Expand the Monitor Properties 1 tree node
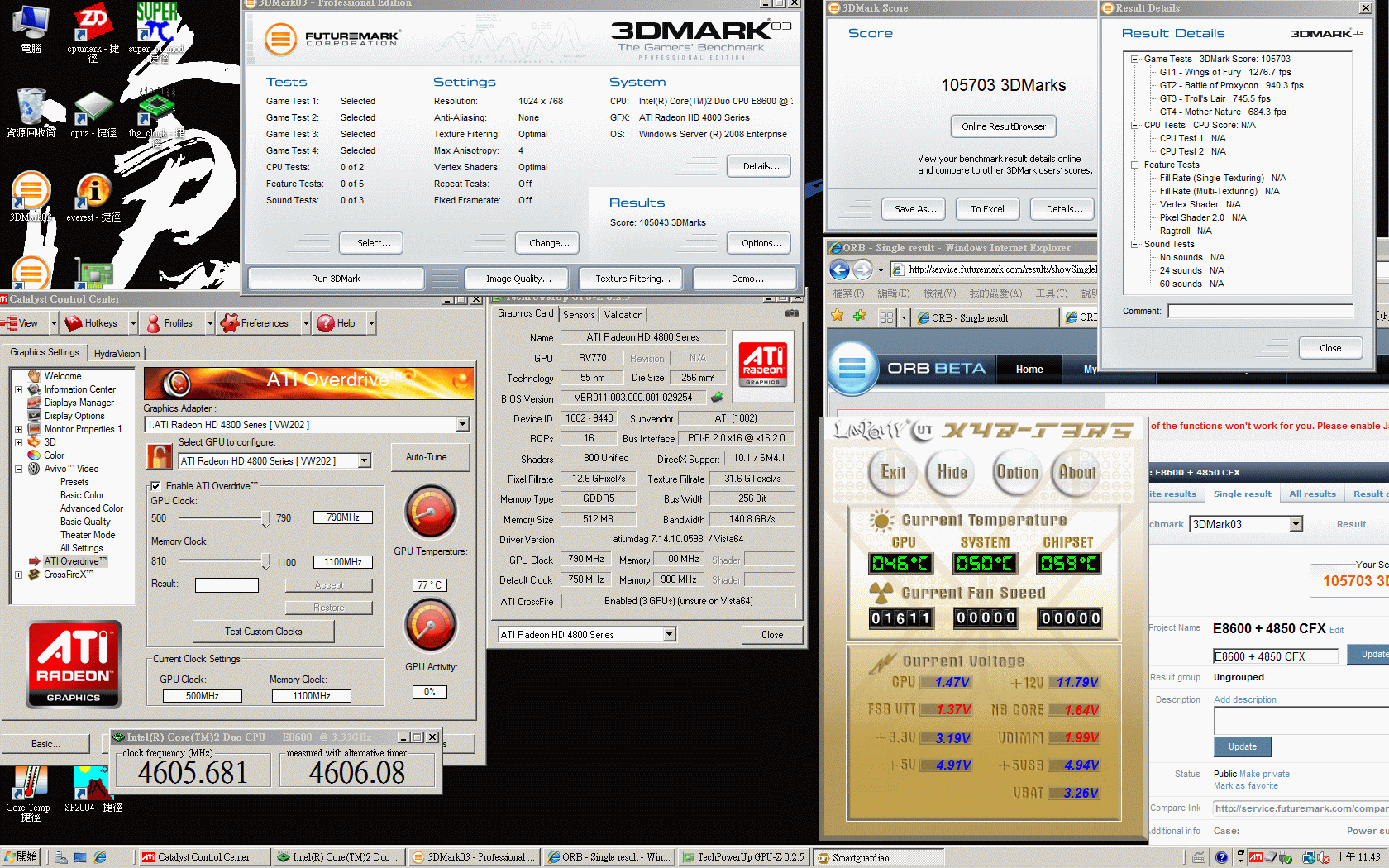Image resolution: width=1389 pixels, height=868 pixels. (18, 429)
